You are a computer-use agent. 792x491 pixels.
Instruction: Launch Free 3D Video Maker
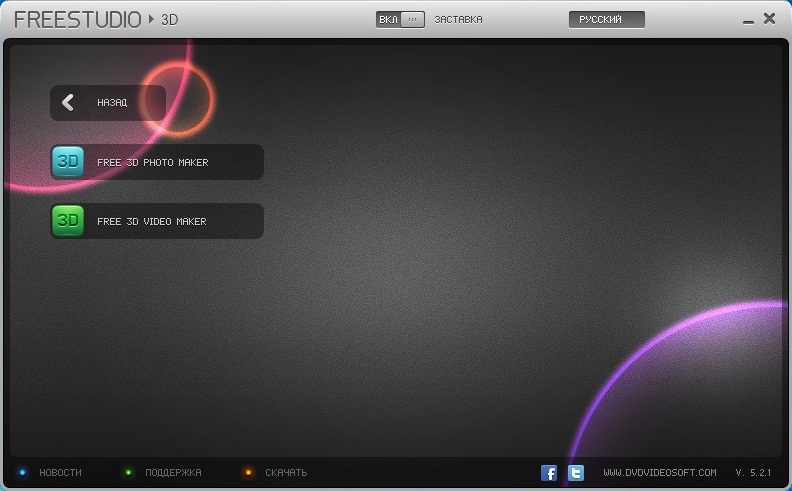[x=152, y=221]
